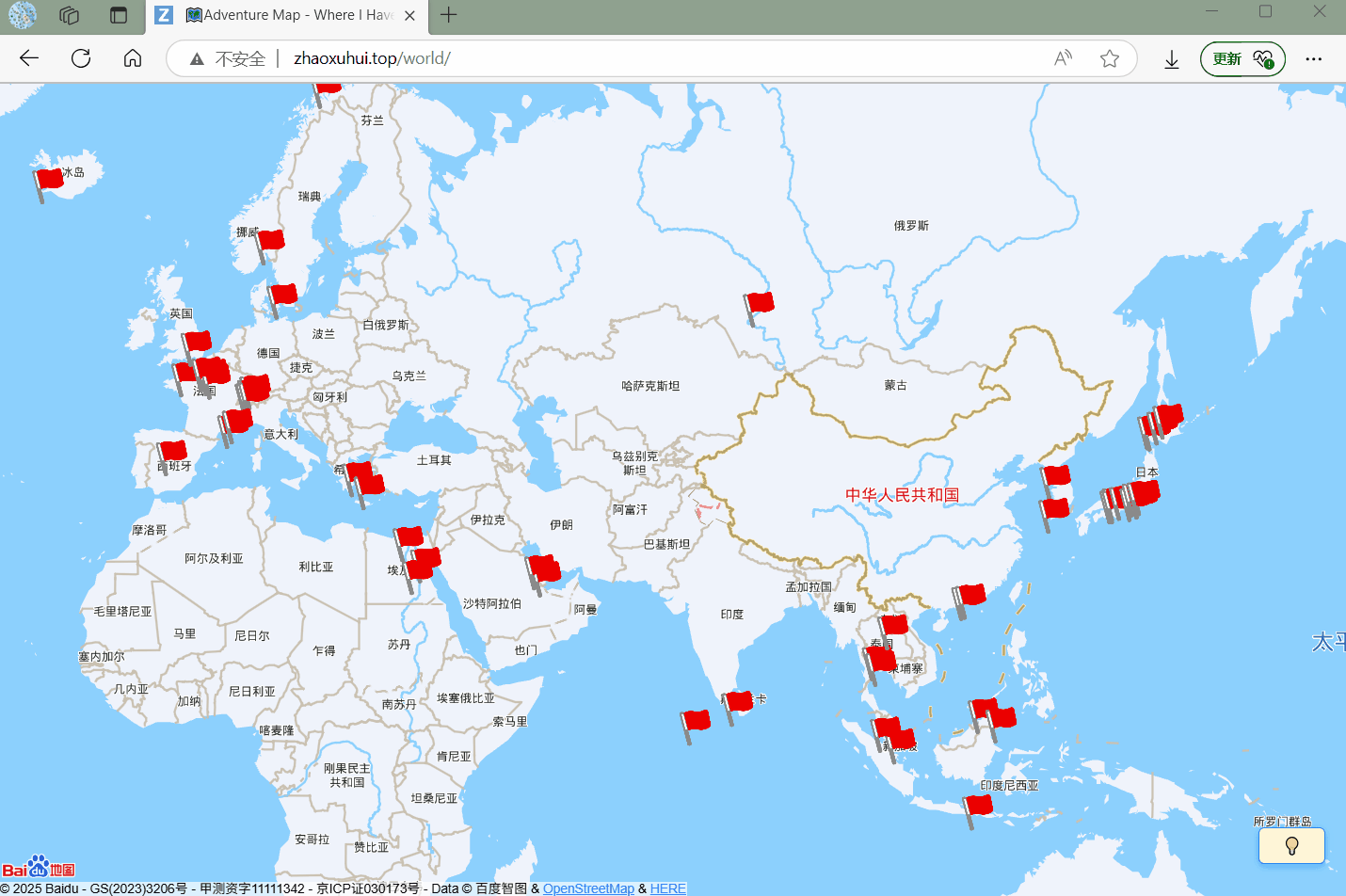Viewport: 1346px width, 896px height.
Task: Select the flag marker in Spain
Action: (172, 453)
